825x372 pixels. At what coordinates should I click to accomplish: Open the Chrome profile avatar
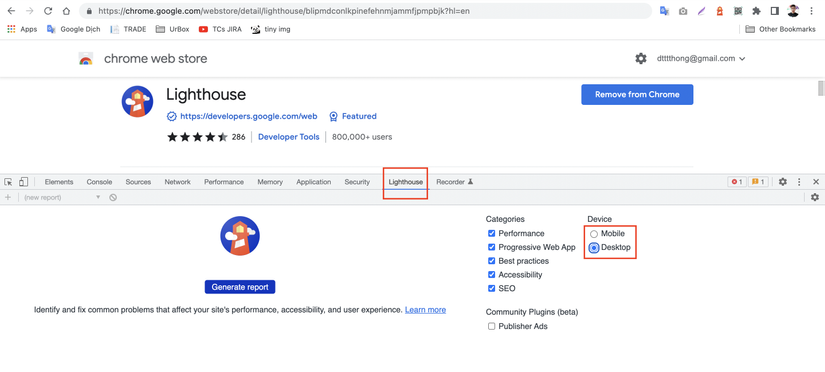pyautogui.click(x=793, y=11)
